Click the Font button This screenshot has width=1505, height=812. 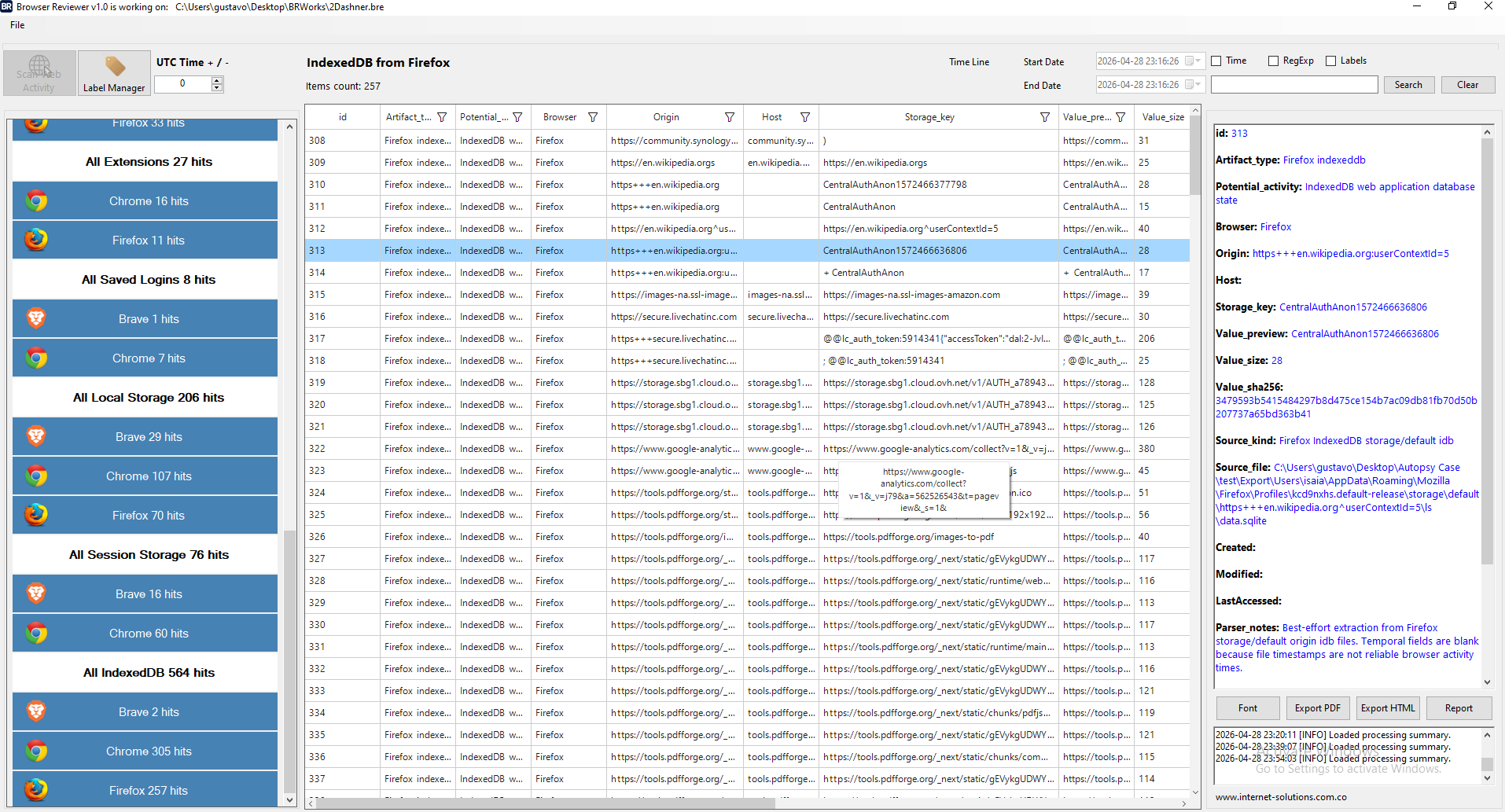click(x=1248, y=708)
